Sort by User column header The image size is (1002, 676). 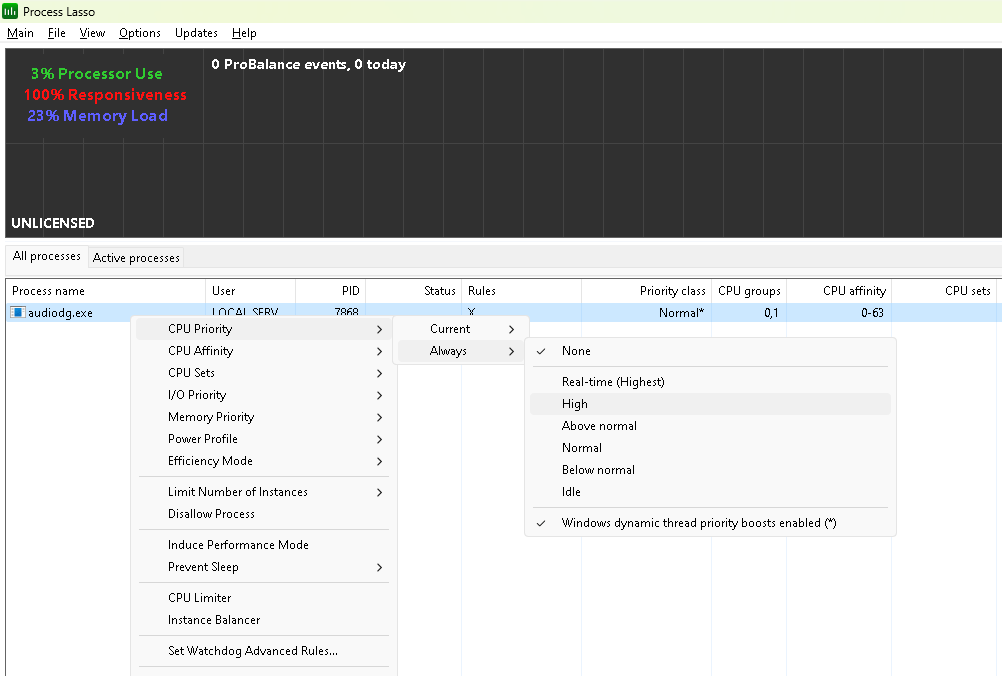click(250, 291)
